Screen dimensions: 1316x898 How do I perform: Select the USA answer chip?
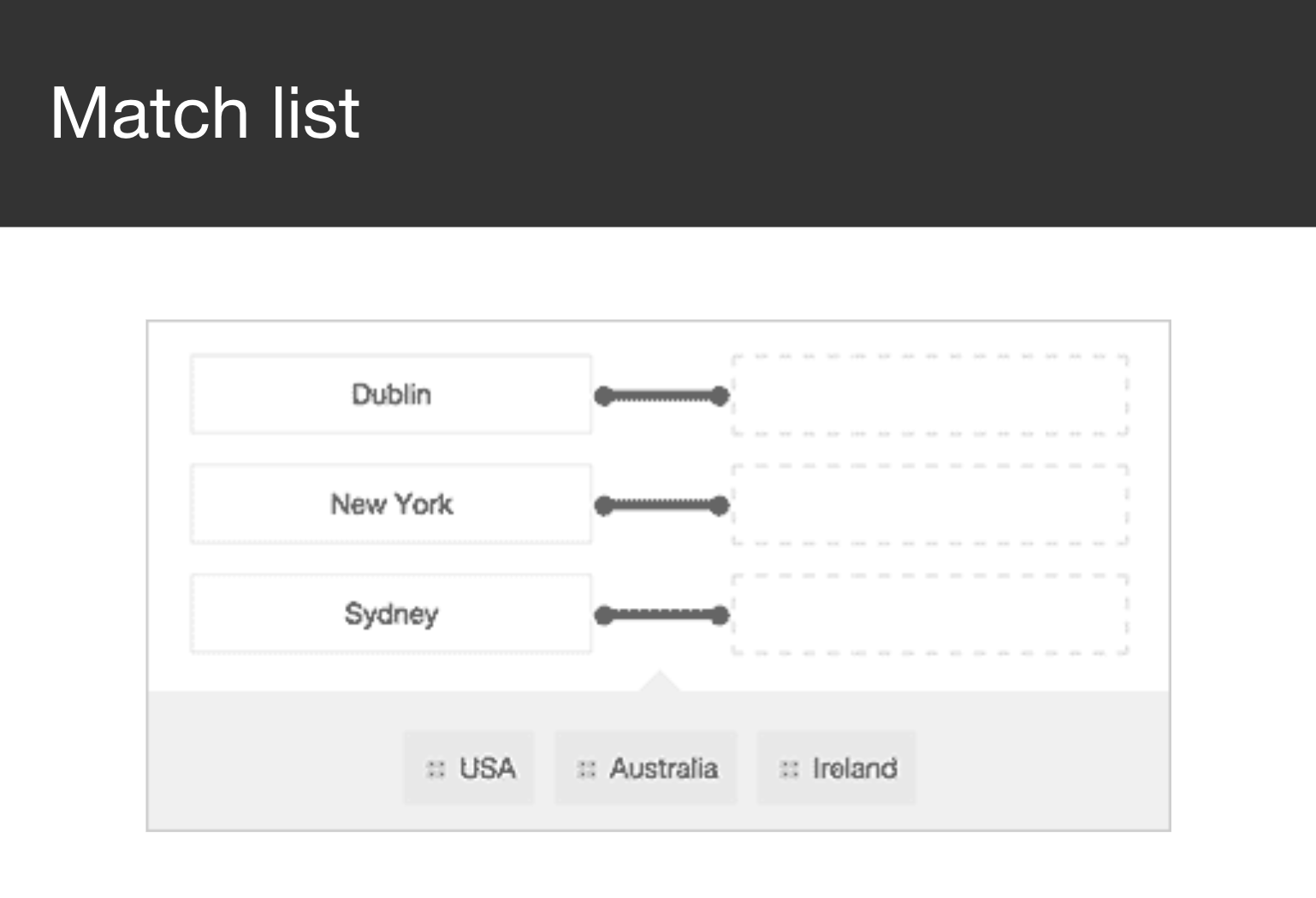469,768
